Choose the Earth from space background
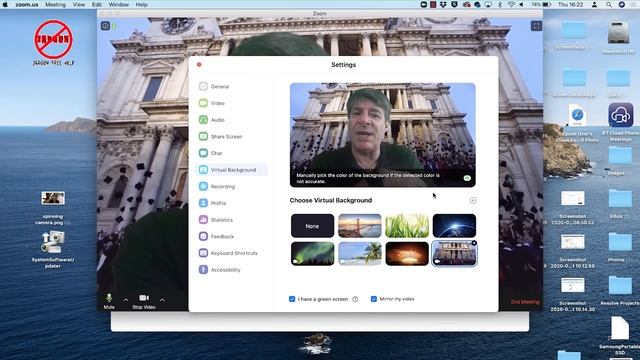 454,226
